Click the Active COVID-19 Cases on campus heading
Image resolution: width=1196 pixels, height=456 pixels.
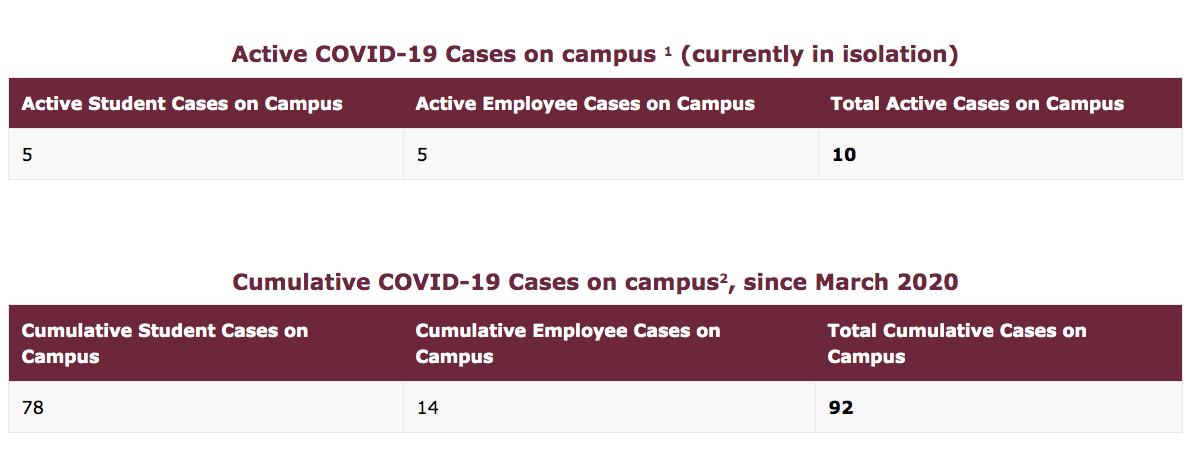[x=595, y=55]
